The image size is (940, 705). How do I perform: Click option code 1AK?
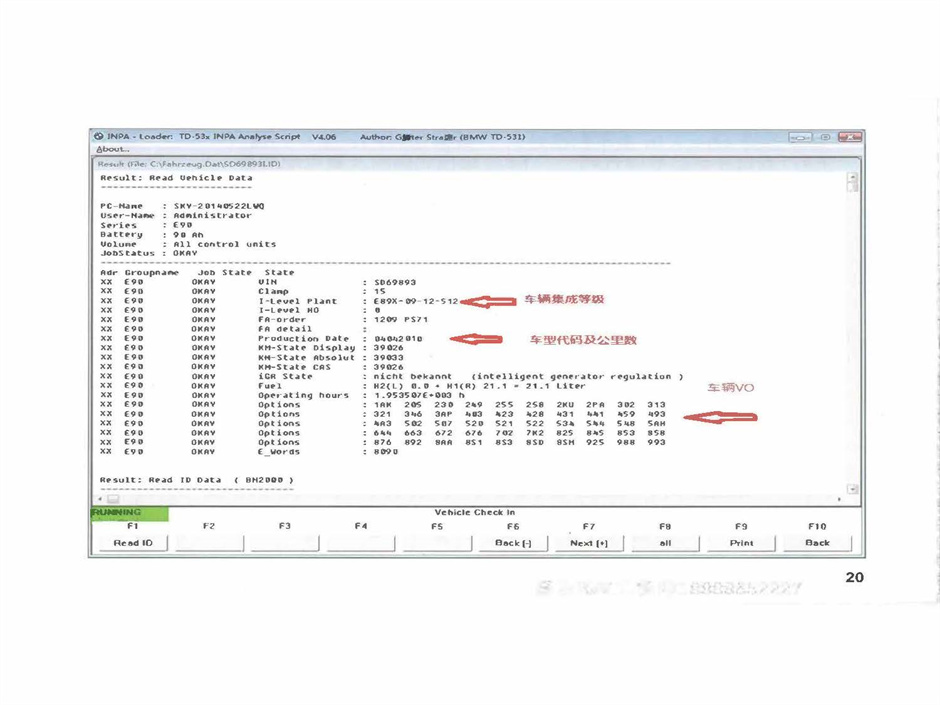tap(382, 405)
